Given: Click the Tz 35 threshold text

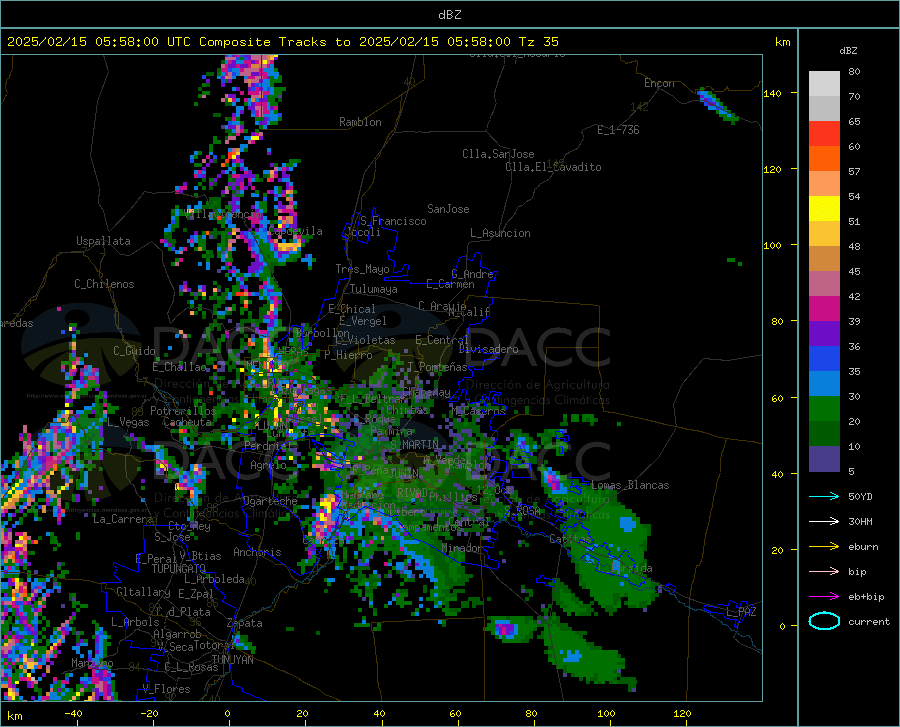Looking at the screenshot, I should coord(538,42).
